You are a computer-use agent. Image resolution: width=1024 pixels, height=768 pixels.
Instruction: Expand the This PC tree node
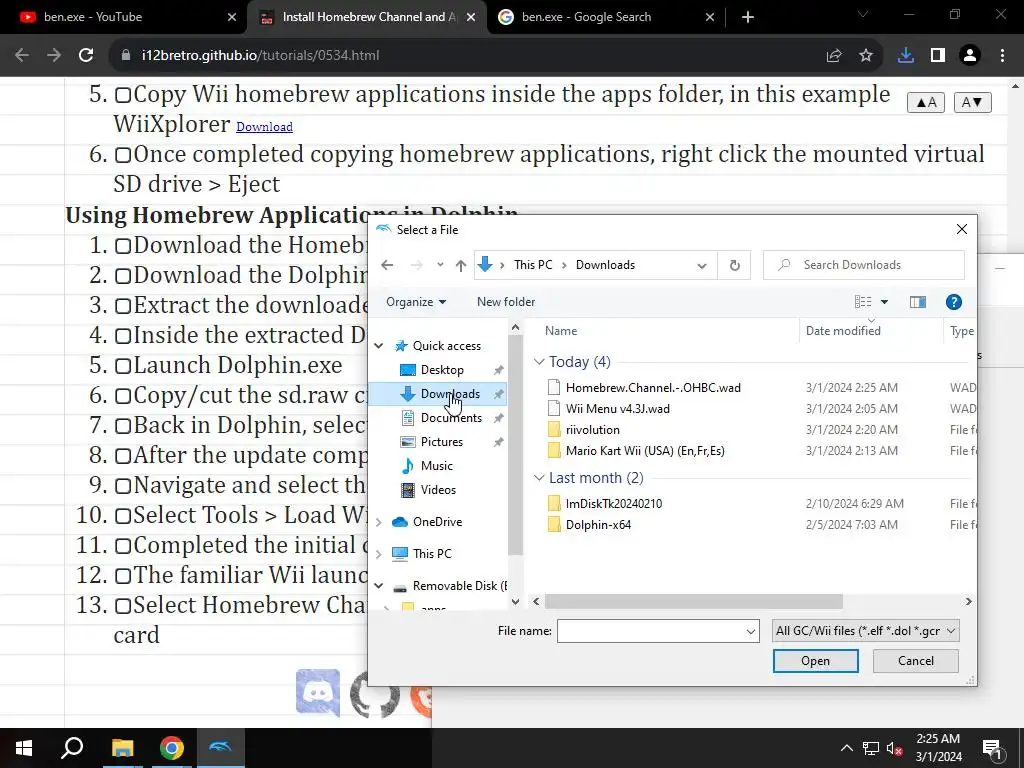coord(379,554)
